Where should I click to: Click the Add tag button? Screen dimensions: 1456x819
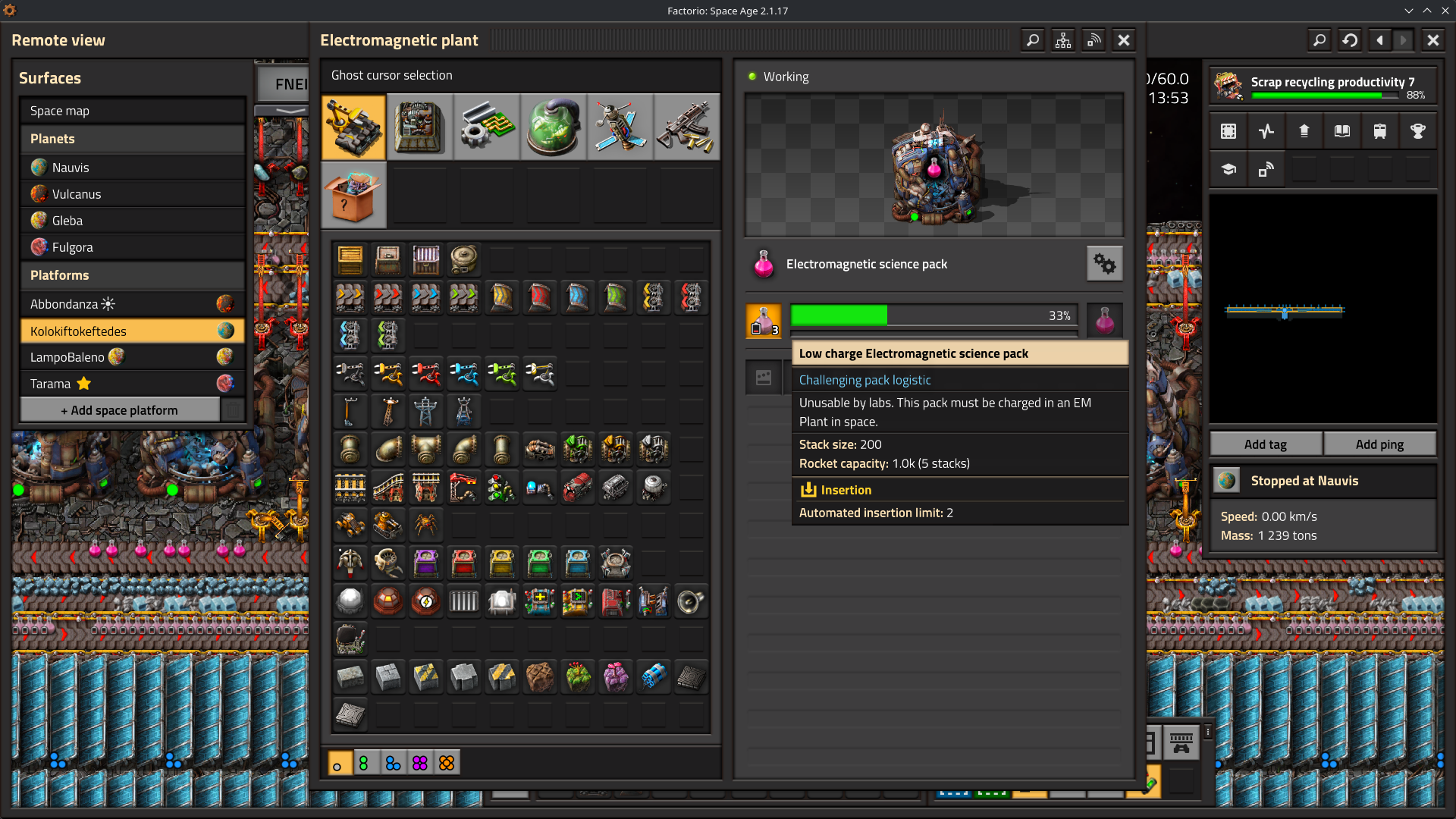coord(1266,444)
